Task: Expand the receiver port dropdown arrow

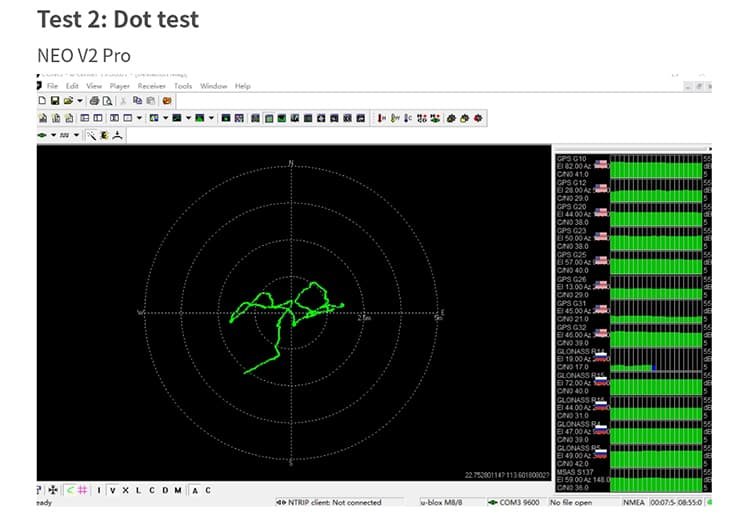Action: click(53, 135)
